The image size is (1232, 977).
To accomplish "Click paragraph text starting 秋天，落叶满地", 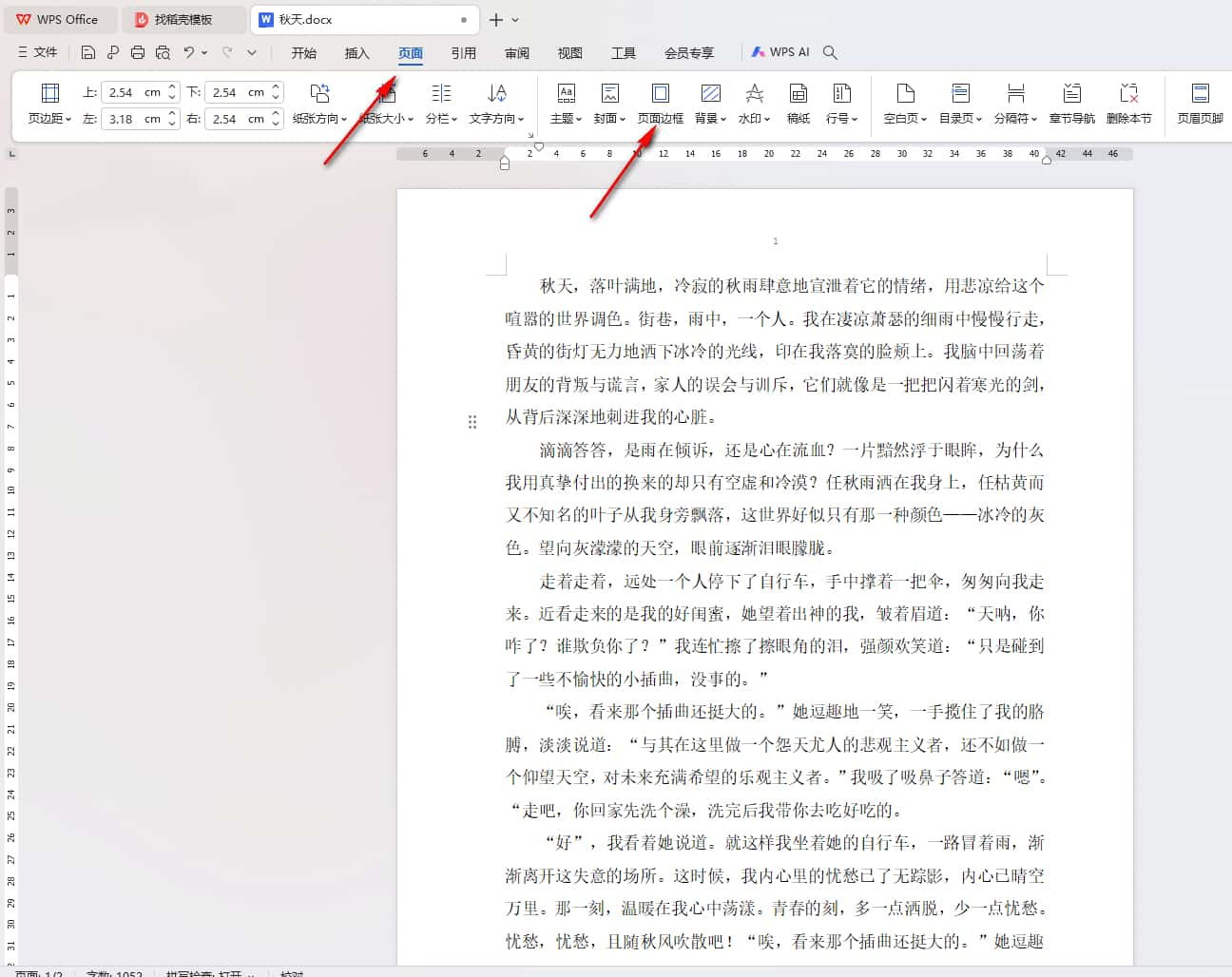I will coord(775,351).
